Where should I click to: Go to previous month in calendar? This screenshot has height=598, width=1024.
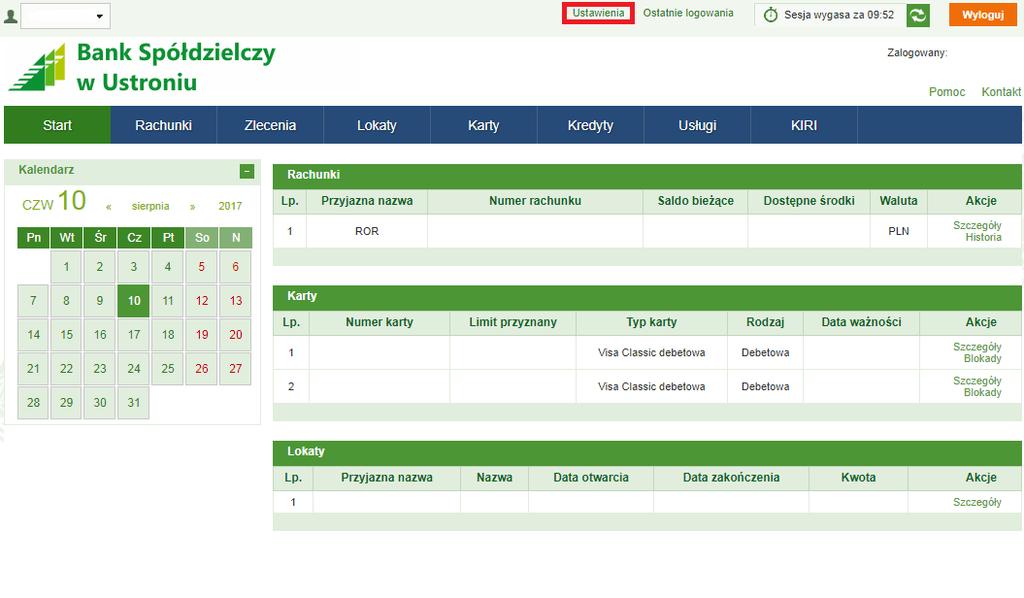[109, 206]
